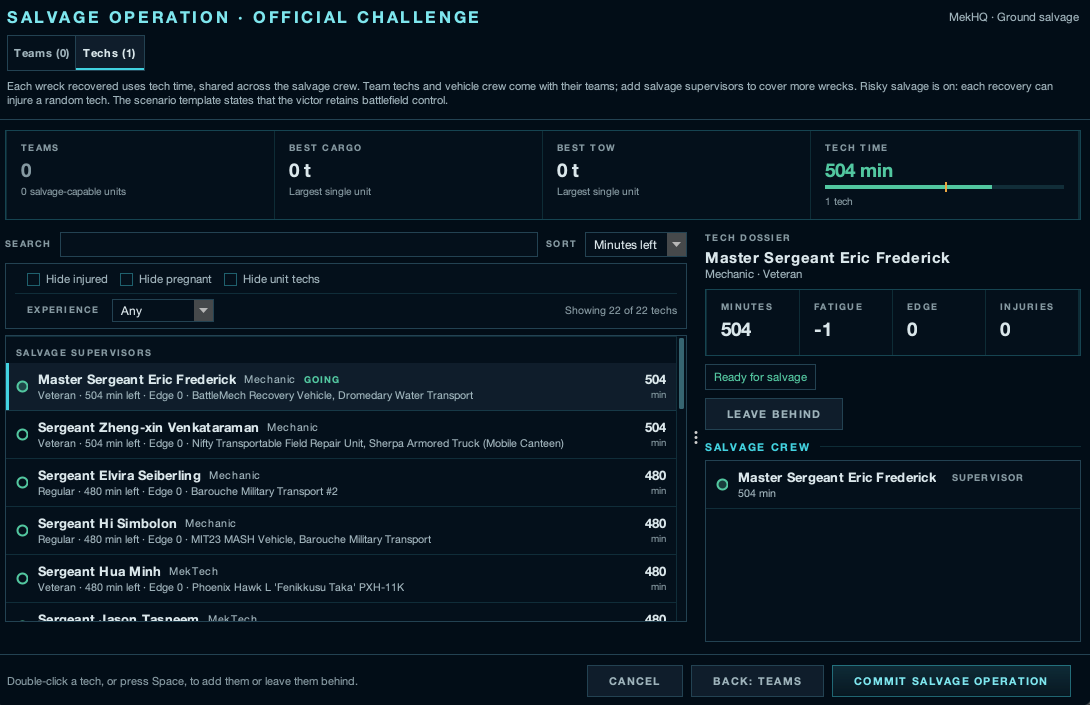Click status circle for Sergeant Hi Simbolon
The image size is (1090, 705).
click(x=22, y=530)
